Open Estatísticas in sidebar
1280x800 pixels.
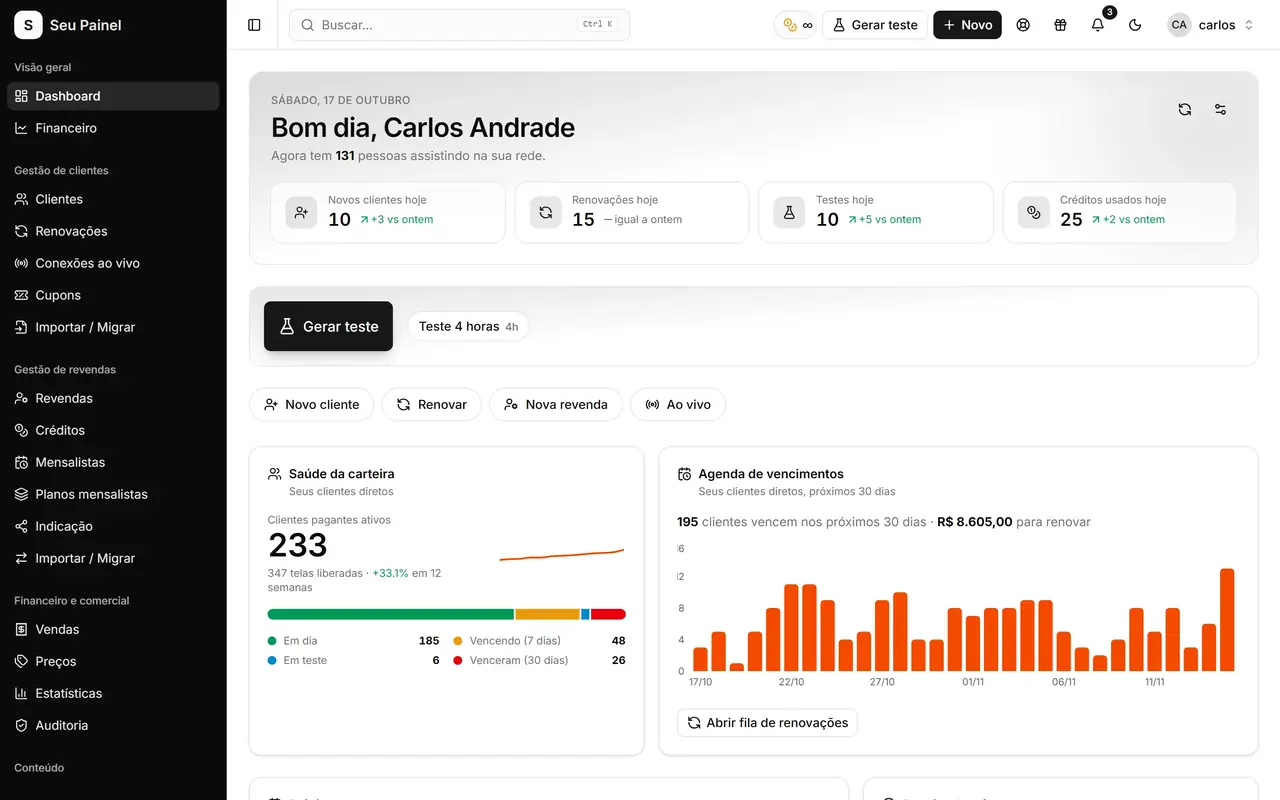113,693
